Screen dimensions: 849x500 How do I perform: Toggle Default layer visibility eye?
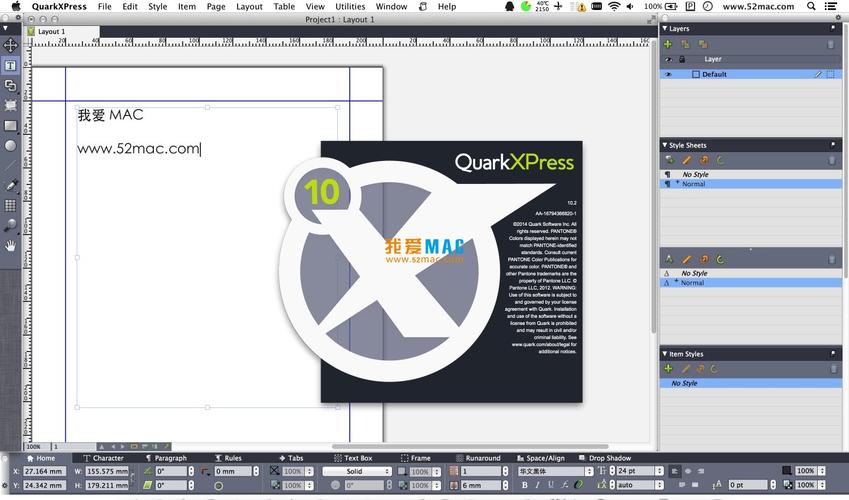point(668,74)
